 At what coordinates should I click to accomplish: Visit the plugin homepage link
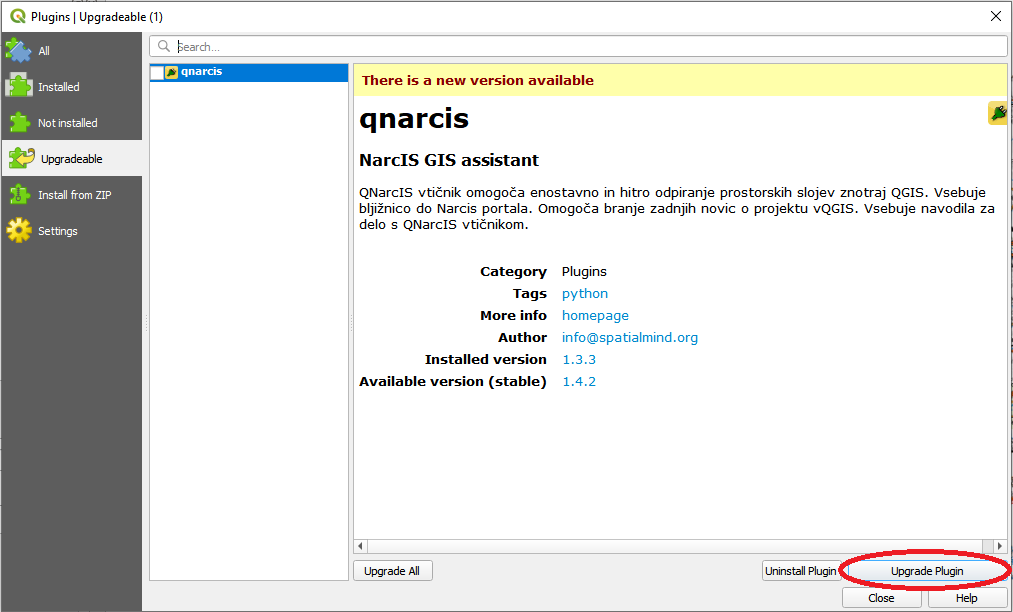[595, 315]
